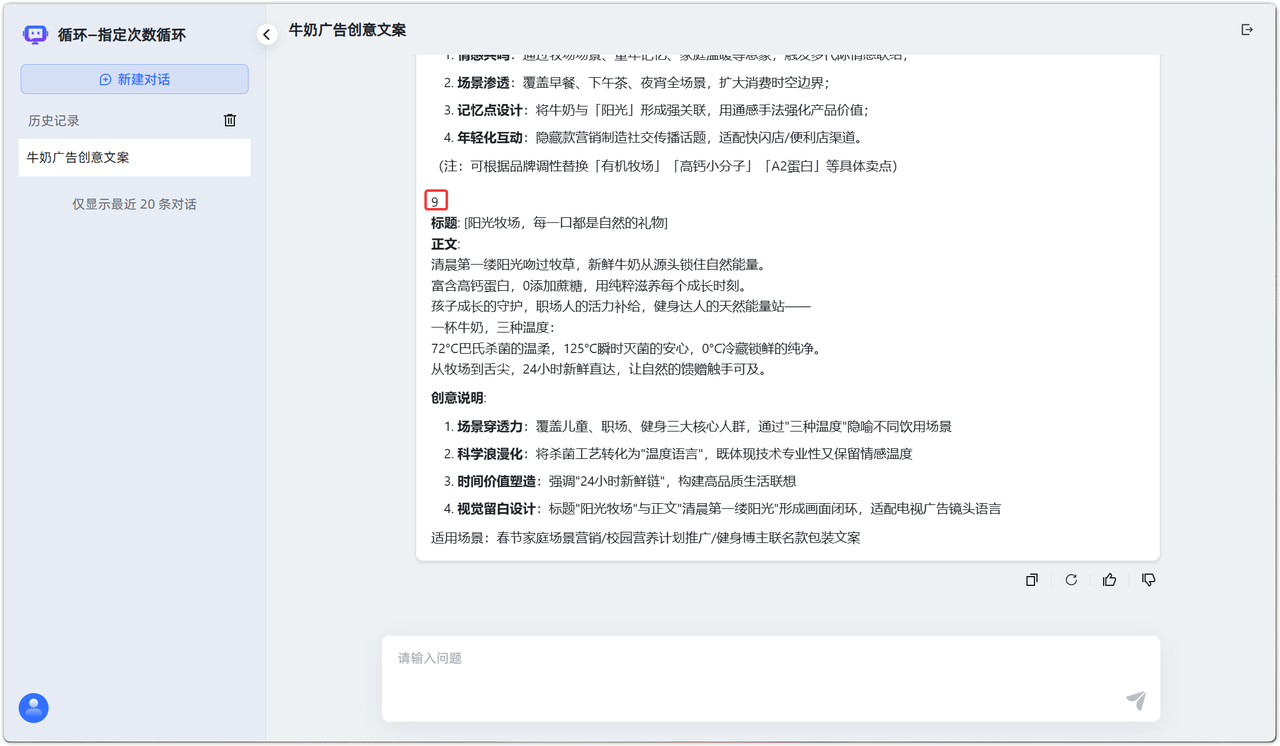Viewport: 1280px width, 746px height.
Task: Dislike the response with thumbs down
Action: coord(1149,580)
